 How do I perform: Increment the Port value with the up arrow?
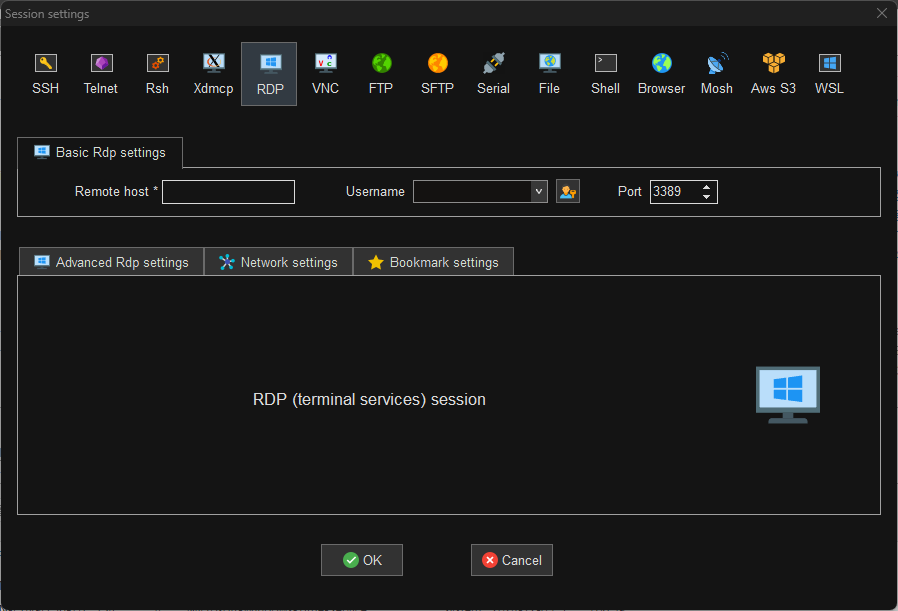click(x=707, y=186)
